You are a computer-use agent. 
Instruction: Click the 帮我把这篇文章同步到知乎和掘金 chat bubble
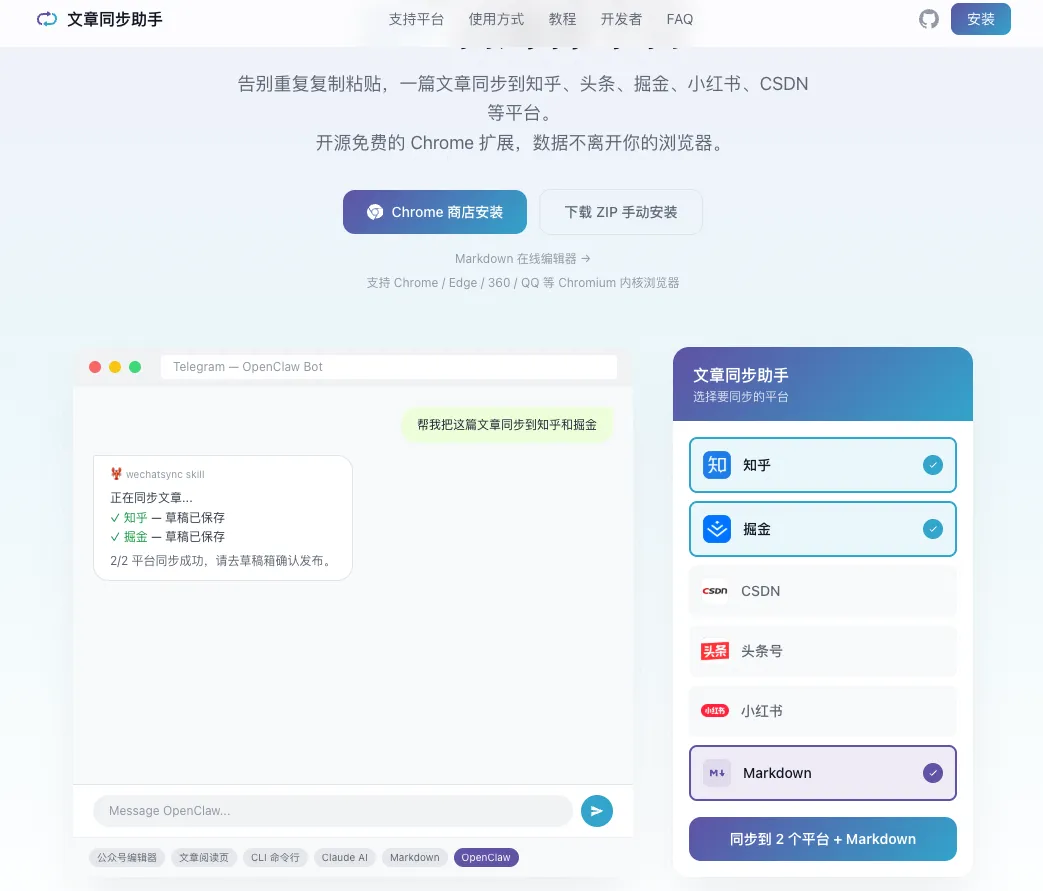pyautogui.click(x=507, y=425)
